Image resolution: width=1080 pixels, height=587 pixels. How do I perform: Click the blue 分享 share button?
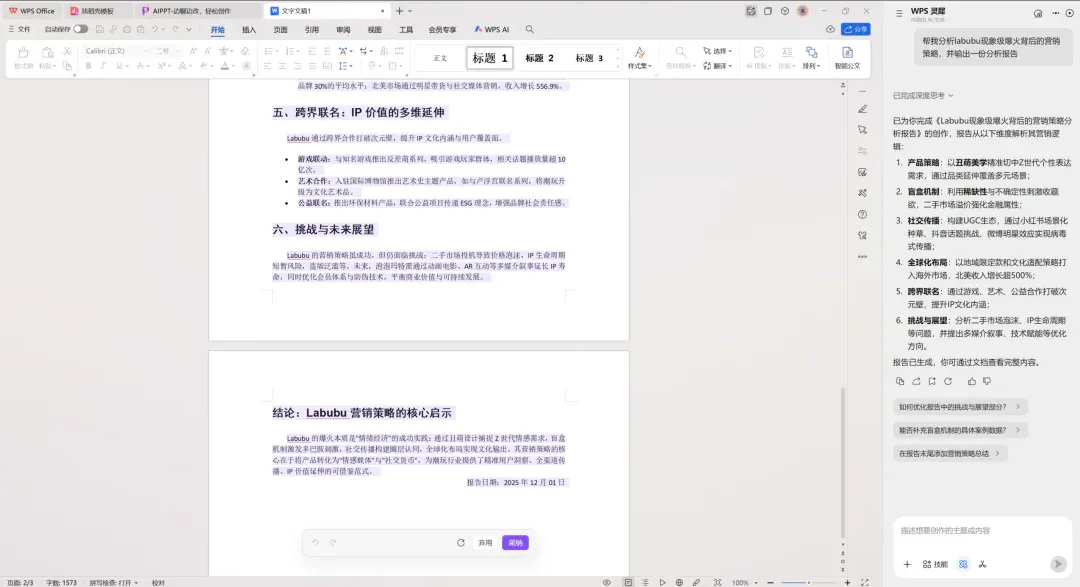point(855,29)
